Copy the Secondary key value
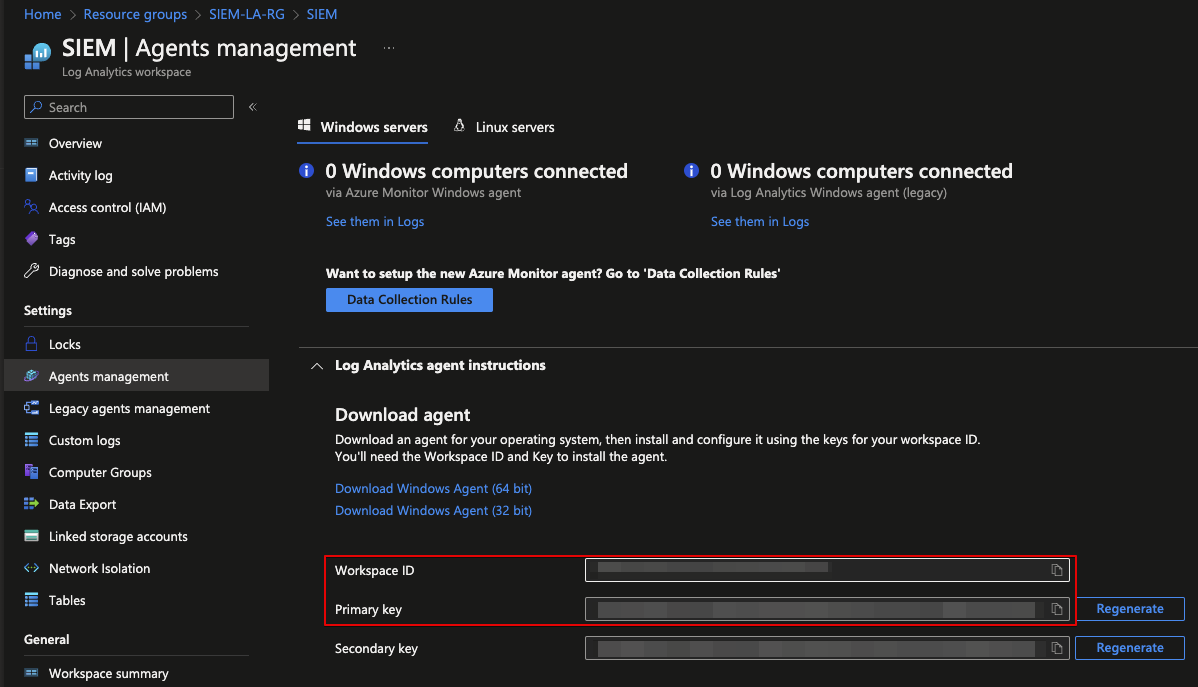 [x=1056, y=648]
